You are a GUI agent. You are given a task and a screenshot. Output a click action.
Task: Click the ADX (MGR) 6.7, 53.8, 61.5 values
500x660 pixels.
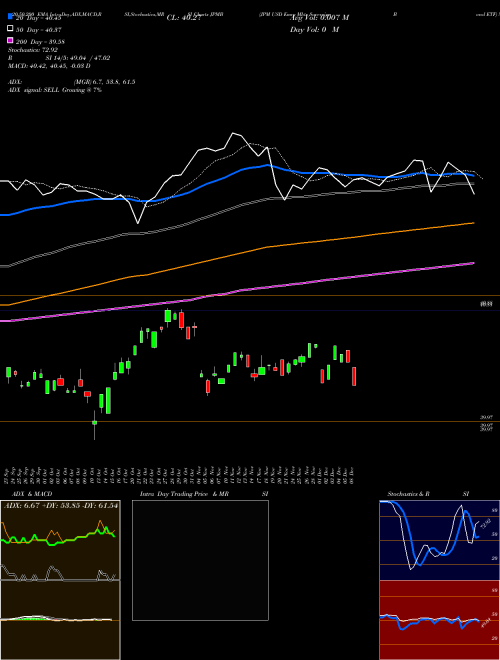104,82
